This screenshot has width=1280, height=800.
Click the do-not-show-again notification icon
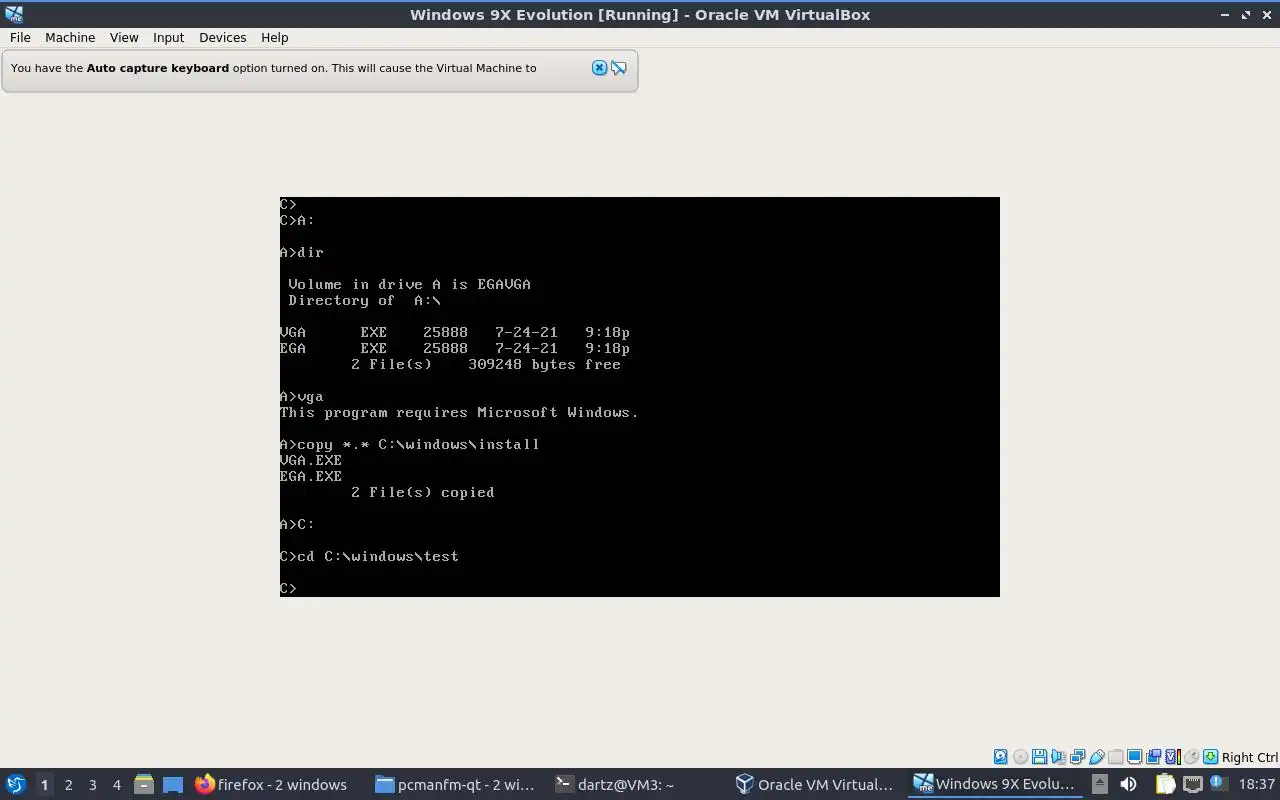click(619, 68)
